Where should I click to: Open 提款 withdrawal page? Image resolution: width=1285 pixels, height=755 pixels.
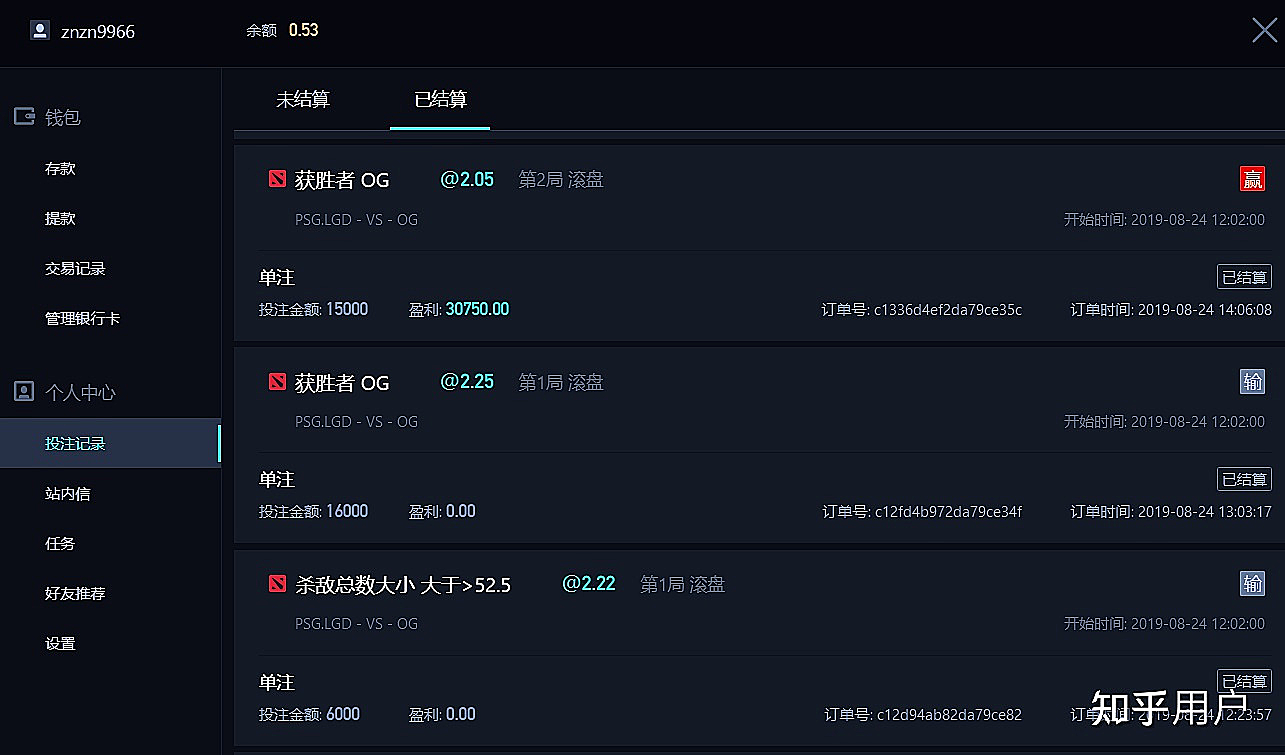(60, 219)
